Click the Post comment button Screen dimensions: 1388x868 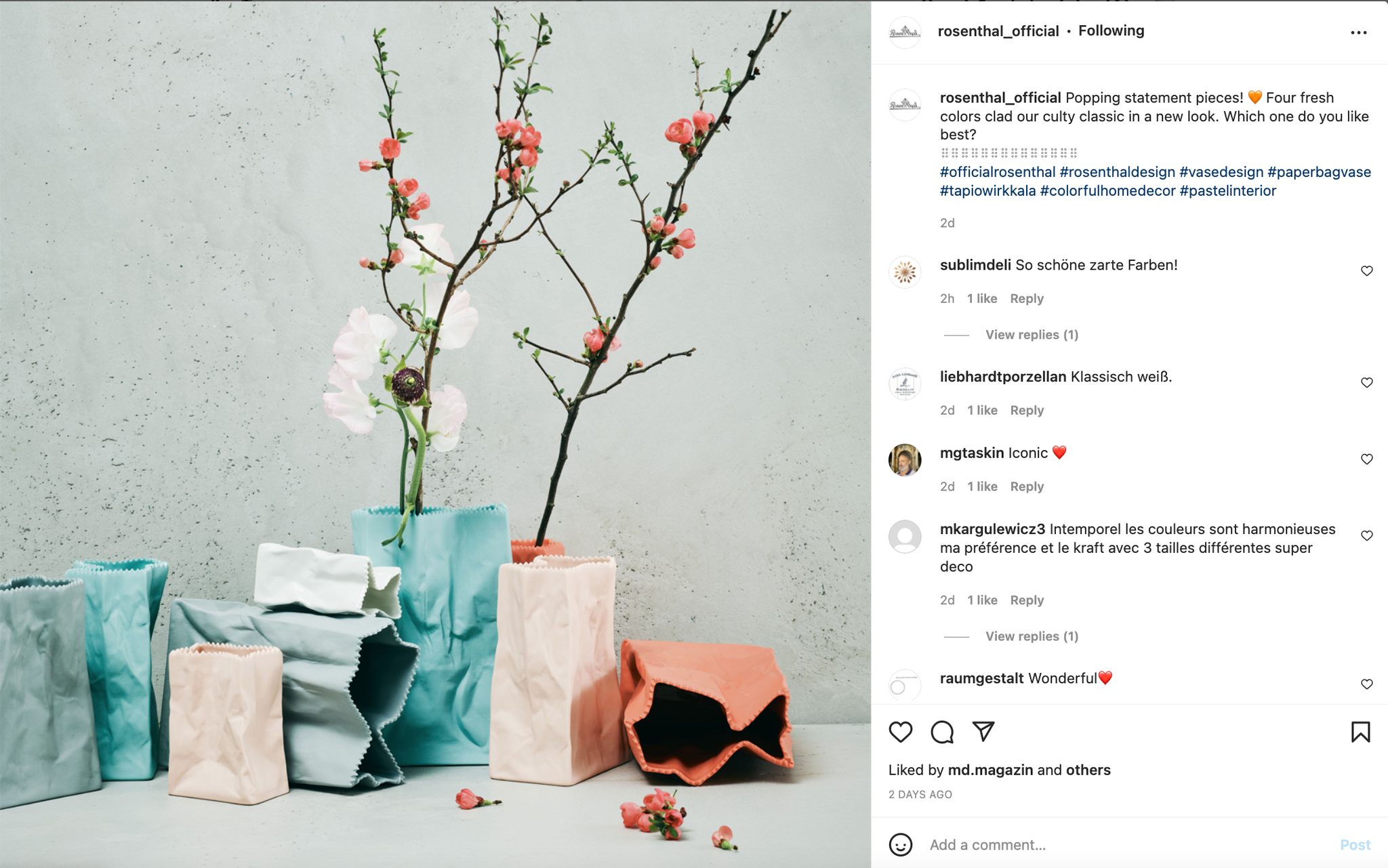point(1355,844)
